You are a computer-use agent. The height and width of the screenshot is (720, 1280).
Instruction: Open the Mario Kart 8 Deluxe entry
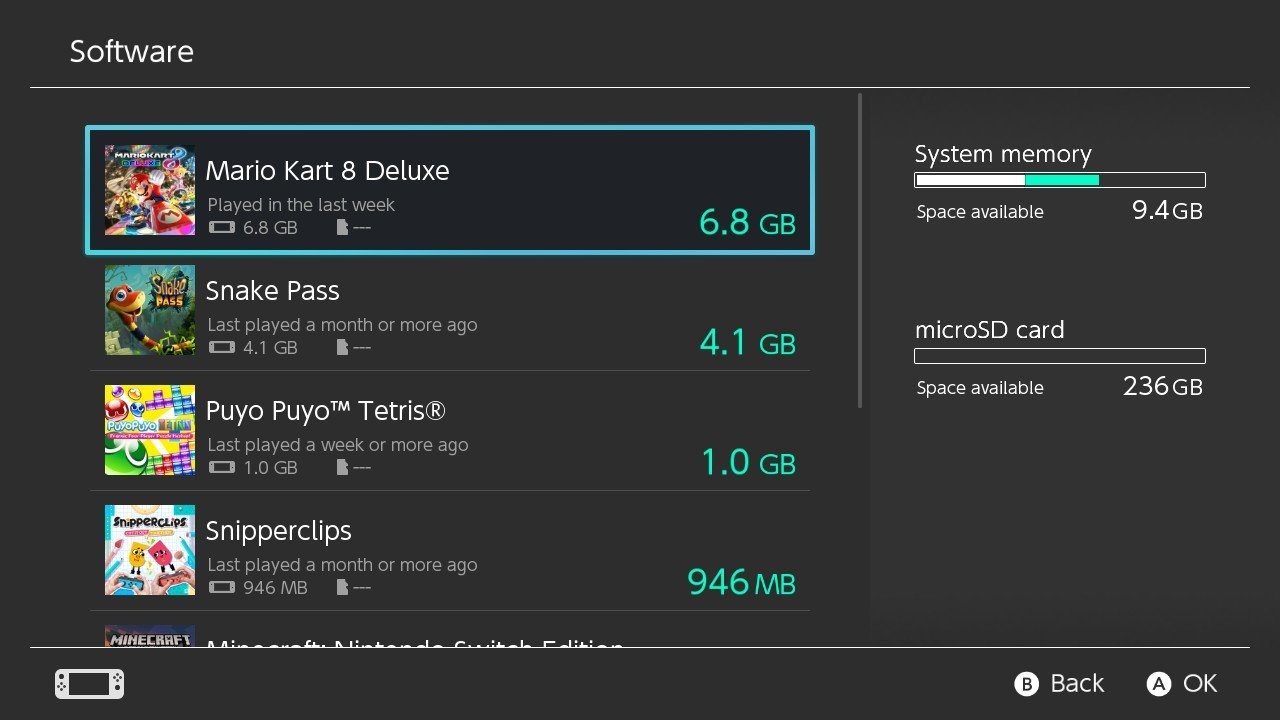click(x=450, y=190)
